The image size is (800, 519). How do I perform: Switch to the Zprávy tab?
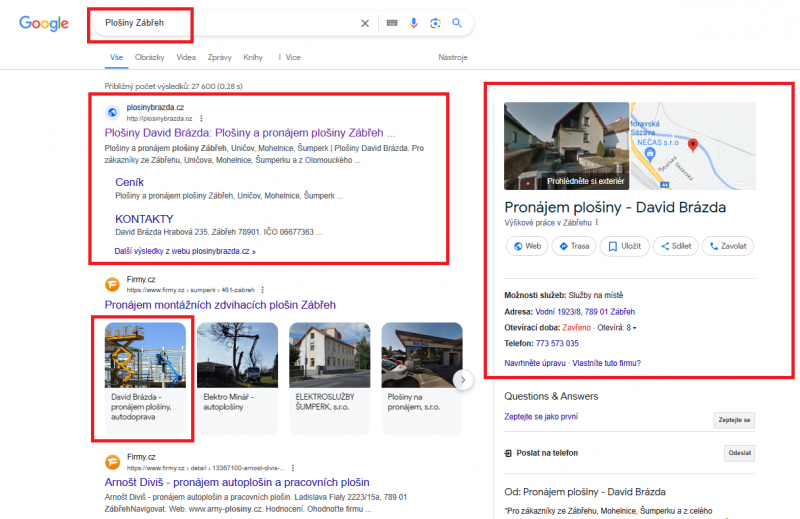(x=219, y=57)
